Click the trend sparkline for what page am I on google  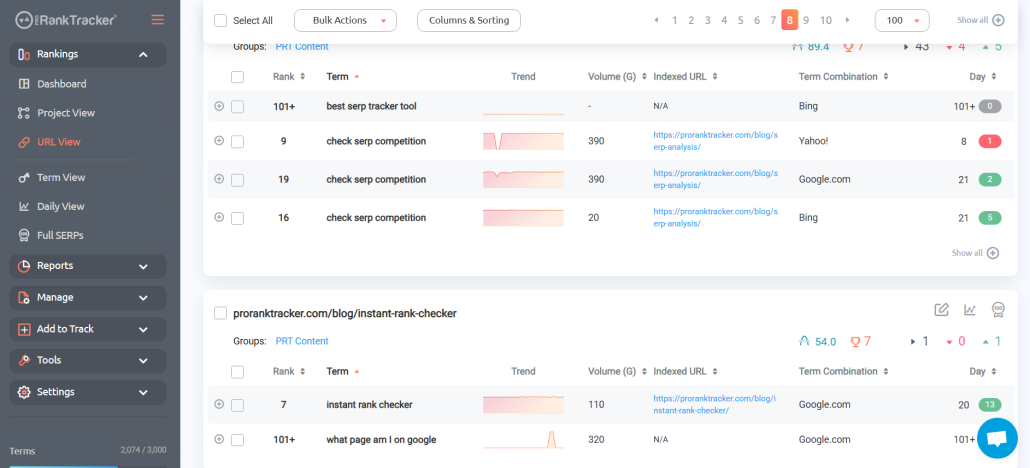[524, 439]
